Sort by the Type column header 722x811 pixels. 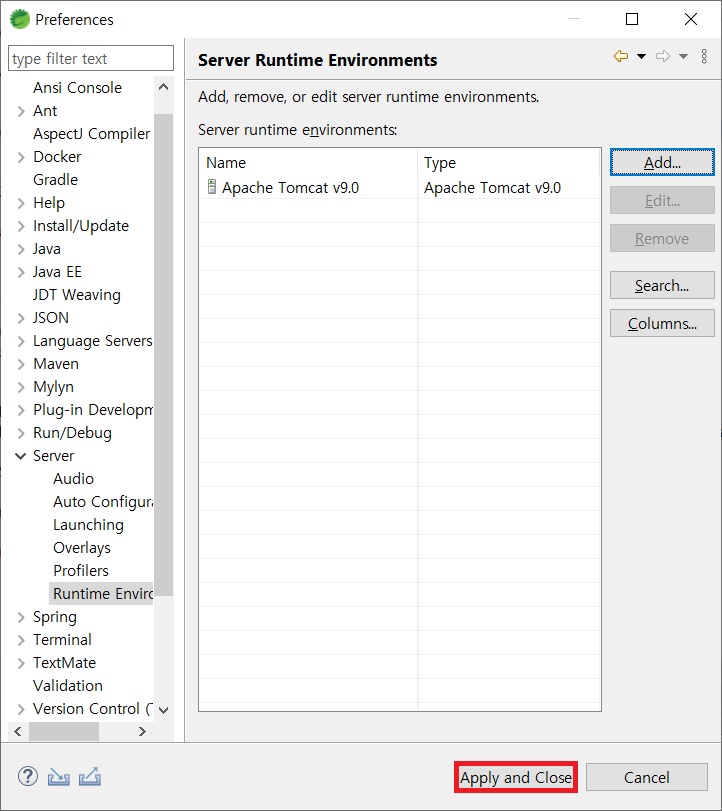[x=509, y=162]
